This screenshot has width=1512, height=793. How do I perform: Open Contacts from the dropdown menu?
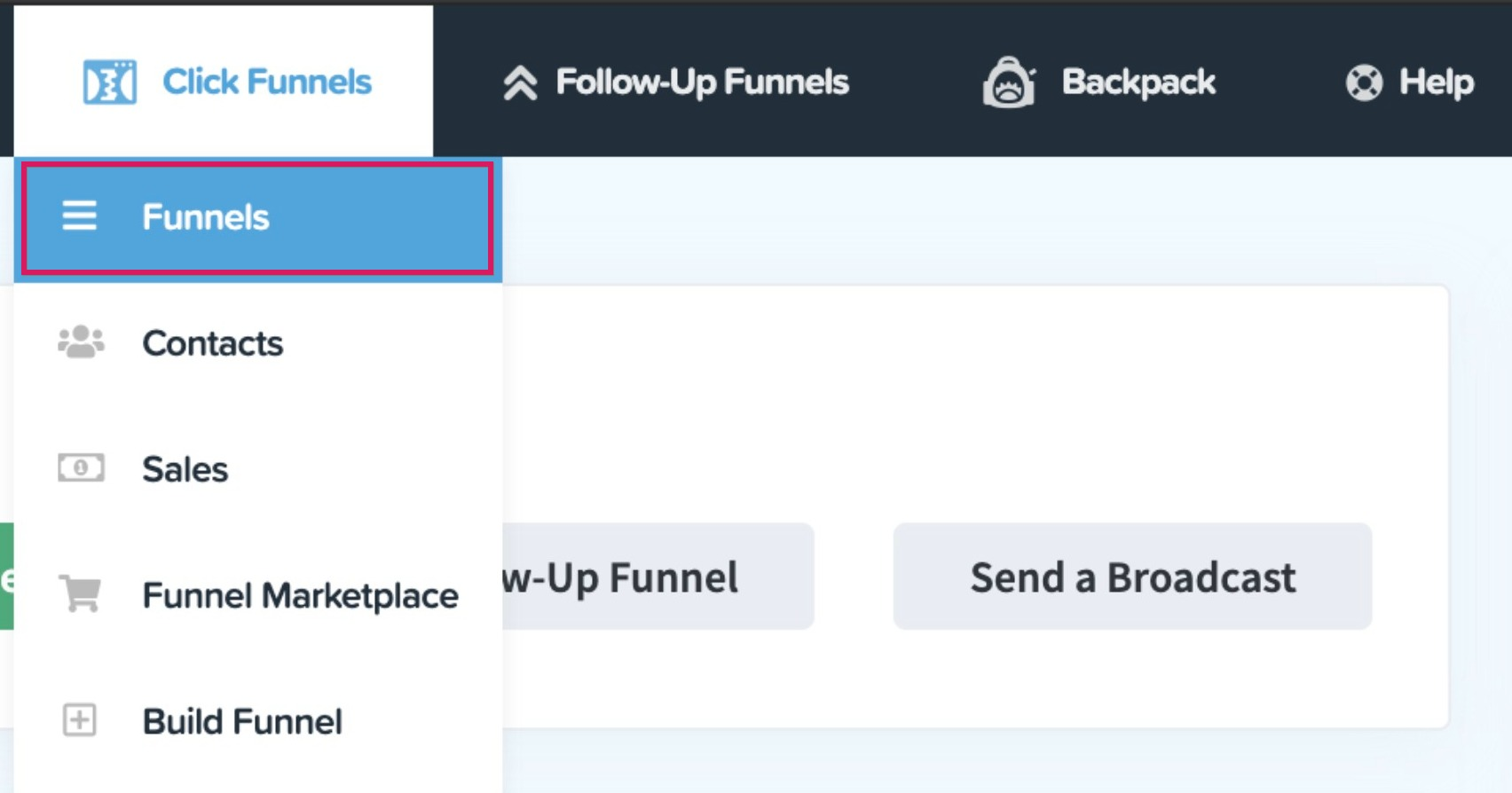[213, 343]
